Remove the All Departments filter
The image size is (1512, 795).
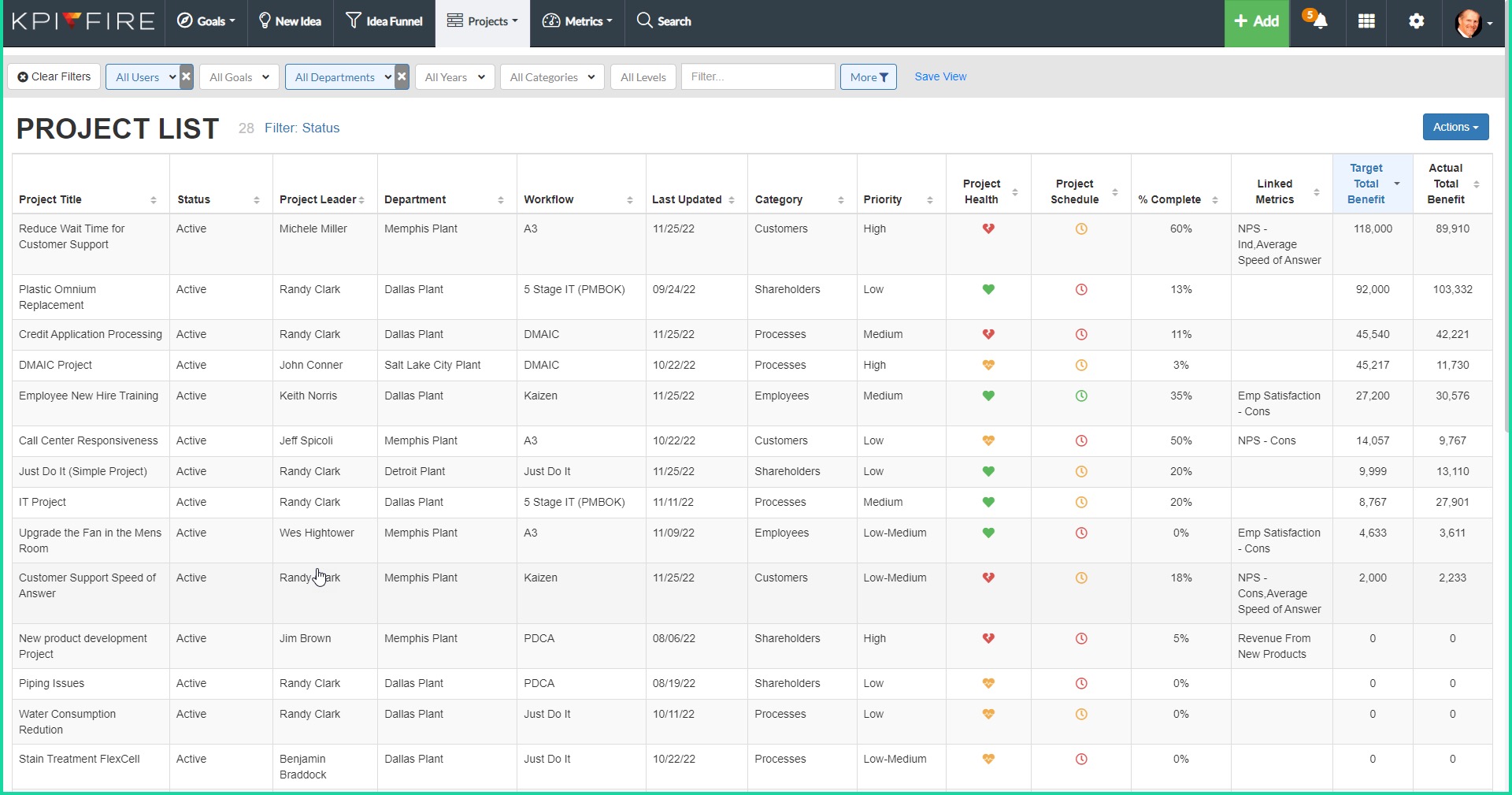(402, 76)
